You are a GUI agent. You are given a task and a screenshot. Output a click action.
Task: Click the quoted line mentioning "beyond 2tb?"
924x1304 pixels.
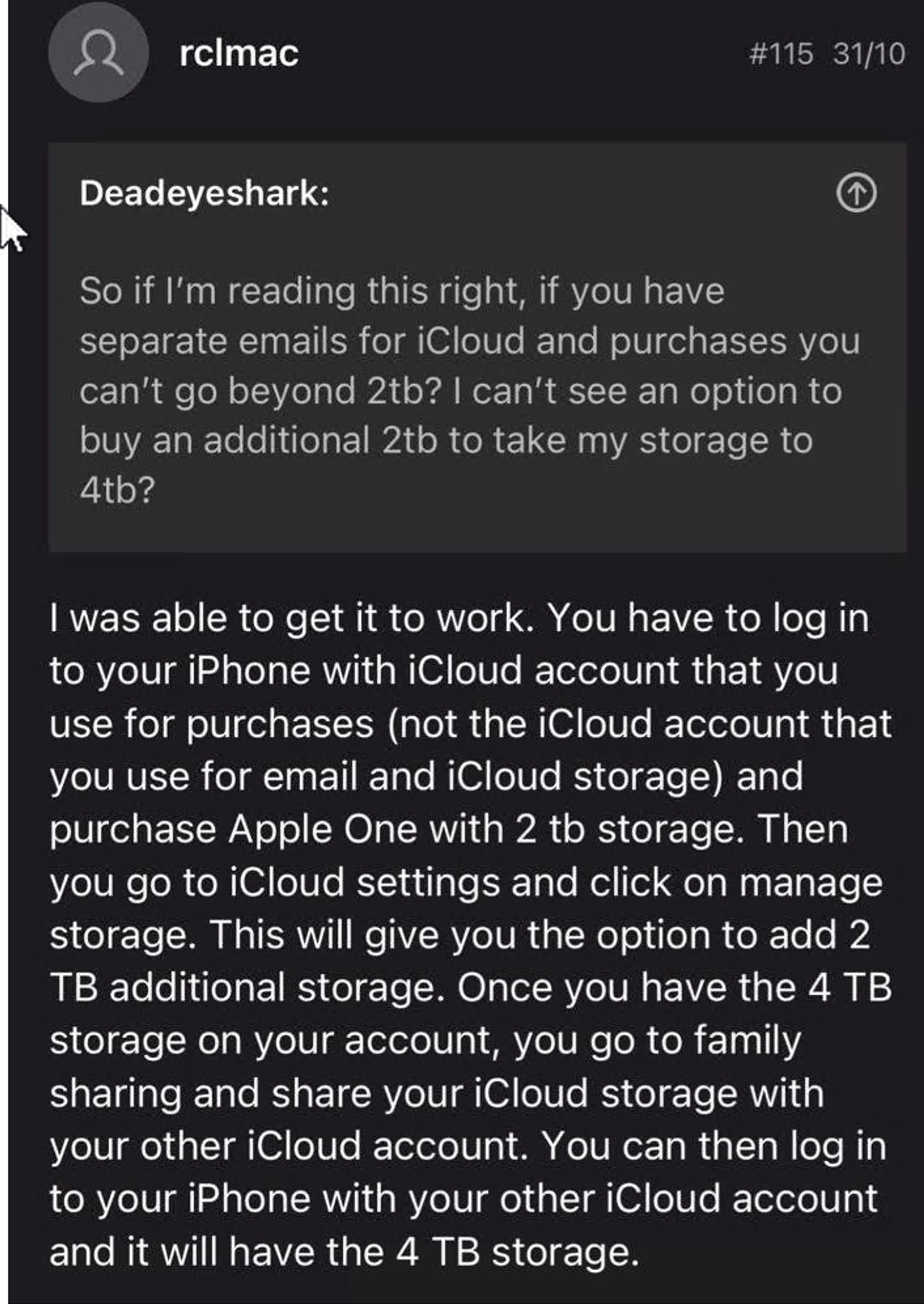click(460, 391)
